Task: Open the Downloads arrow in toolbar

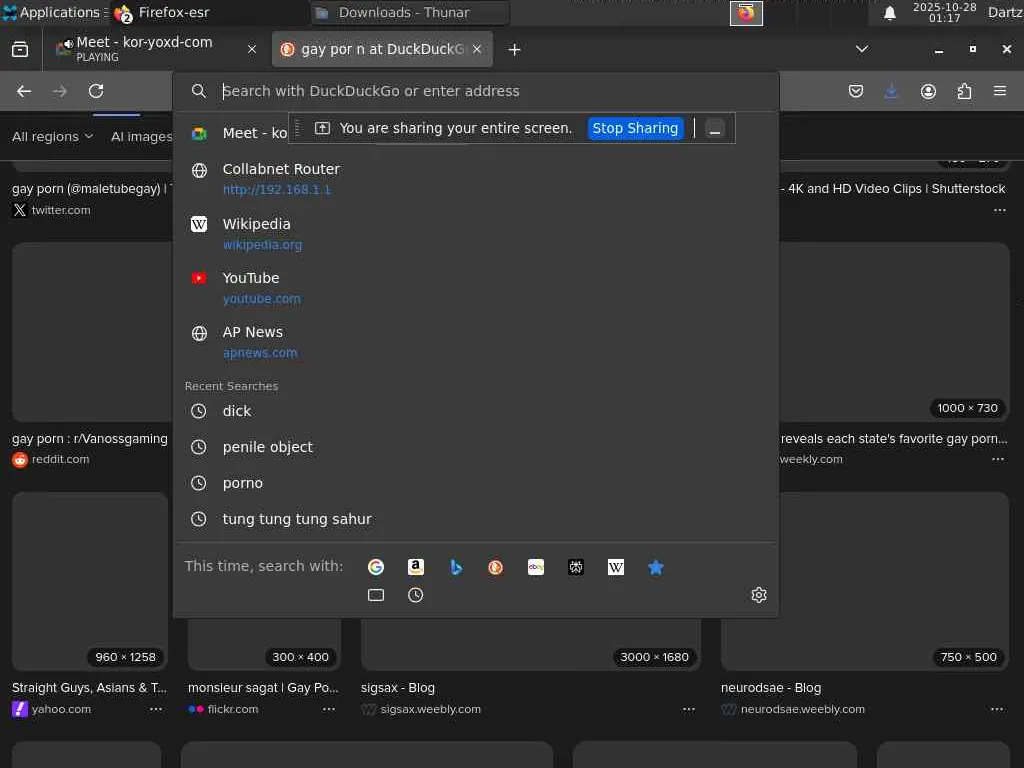Action: click(891, 91)
